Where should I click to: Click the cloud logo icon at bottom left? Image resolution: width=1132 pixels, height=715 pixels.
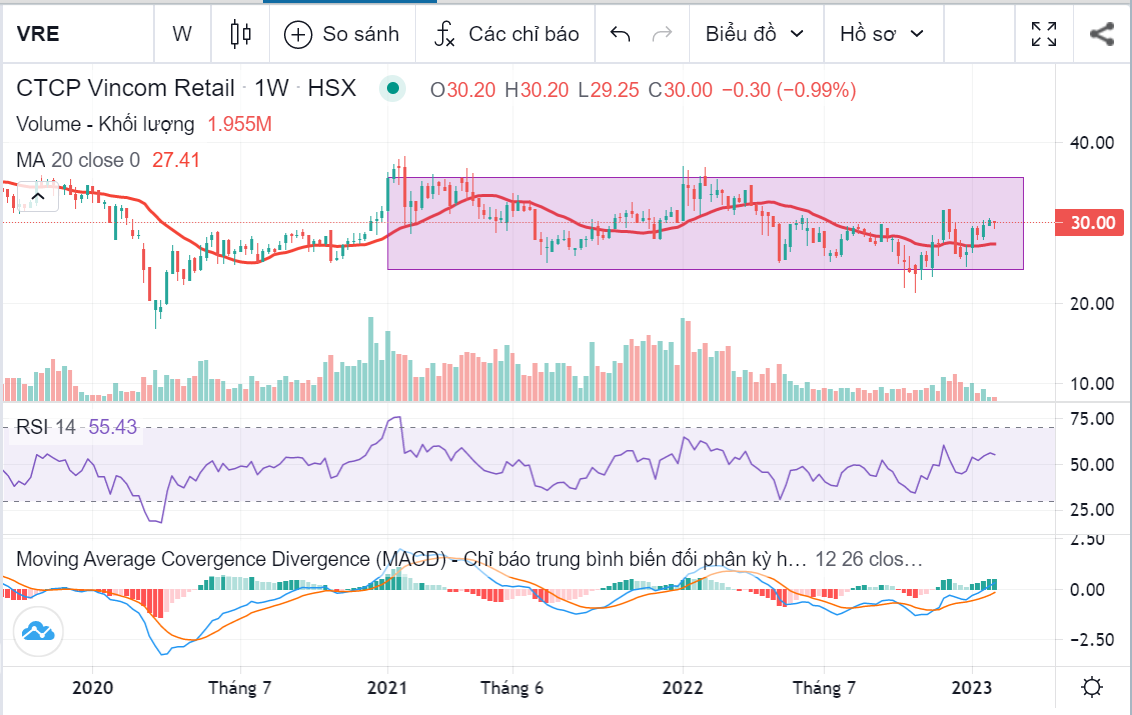coord(38,632)
